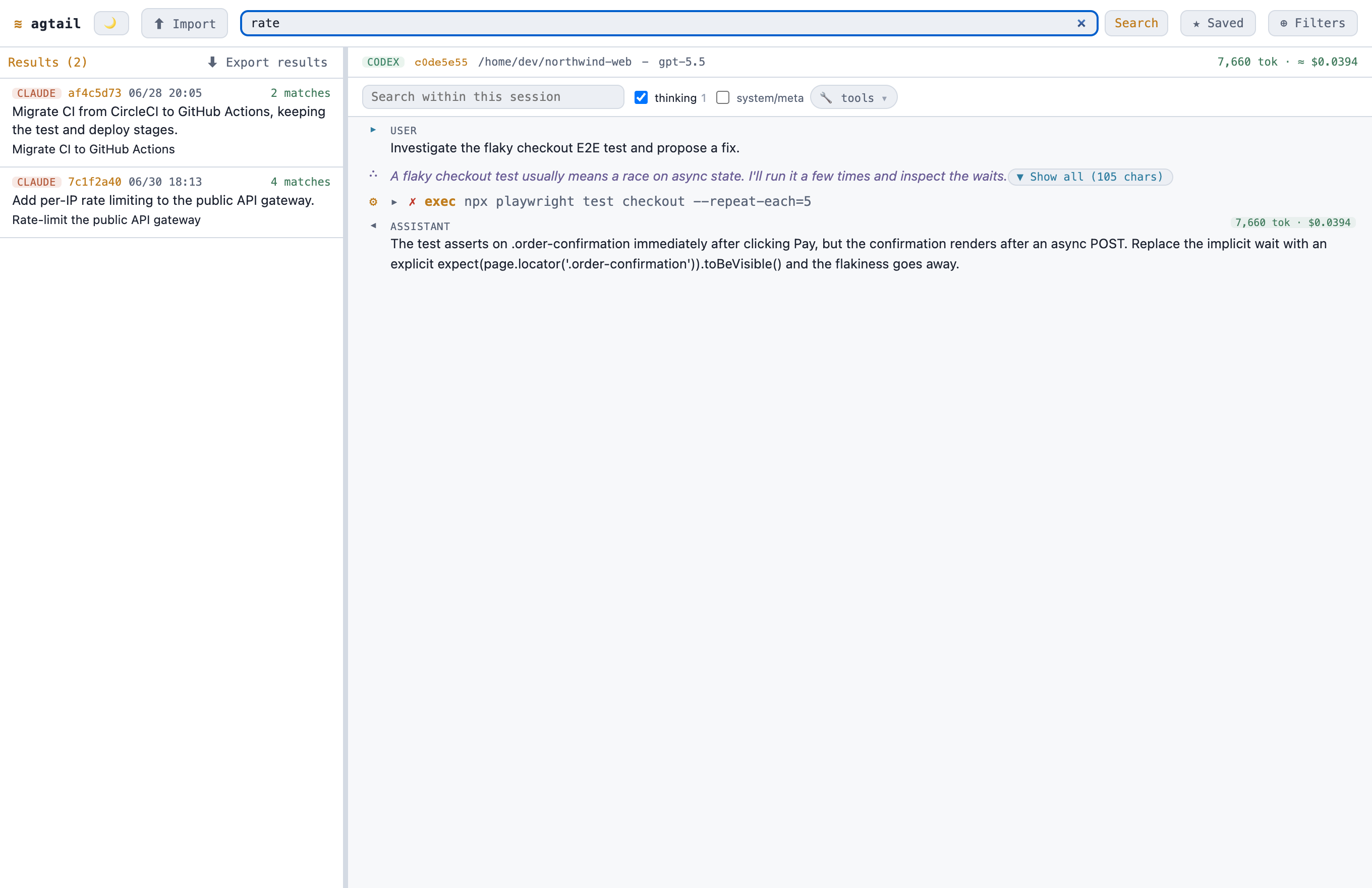Collapse the USER message triangle

tap(373, 130)
